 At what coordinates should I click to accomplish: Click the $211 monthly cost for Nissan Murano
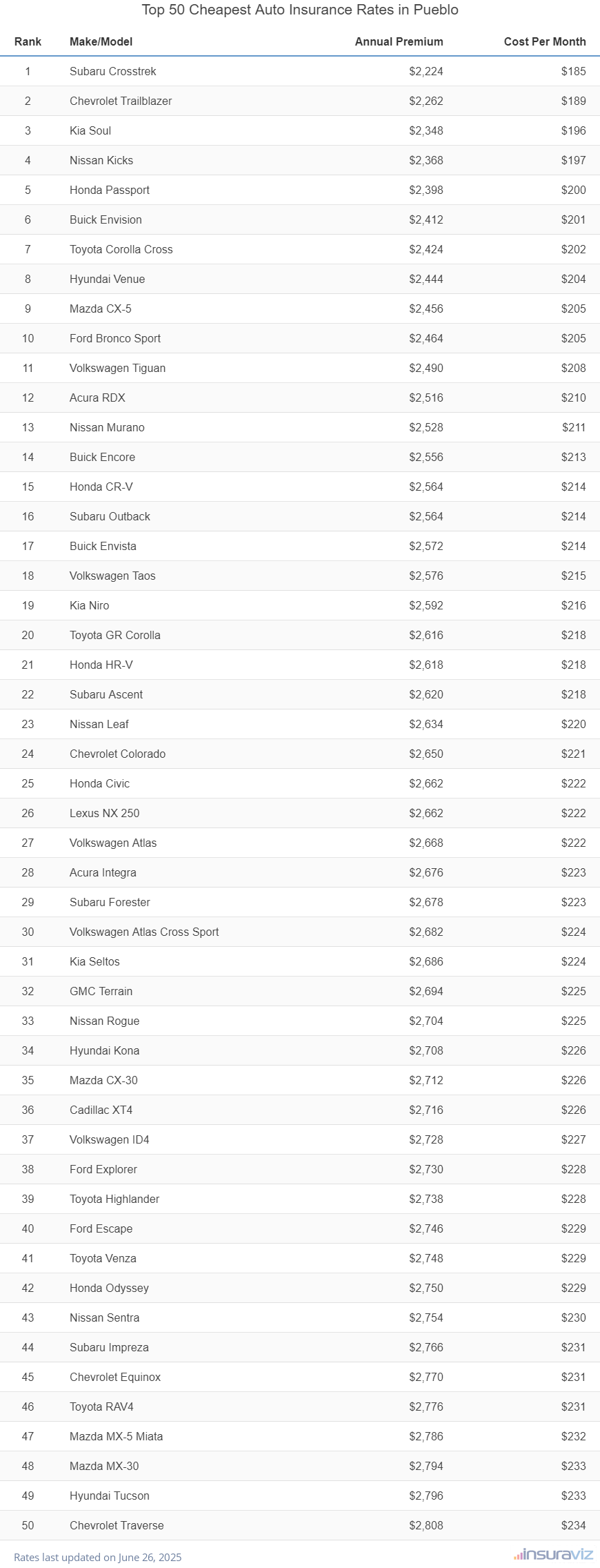click(x=573, y=427)
